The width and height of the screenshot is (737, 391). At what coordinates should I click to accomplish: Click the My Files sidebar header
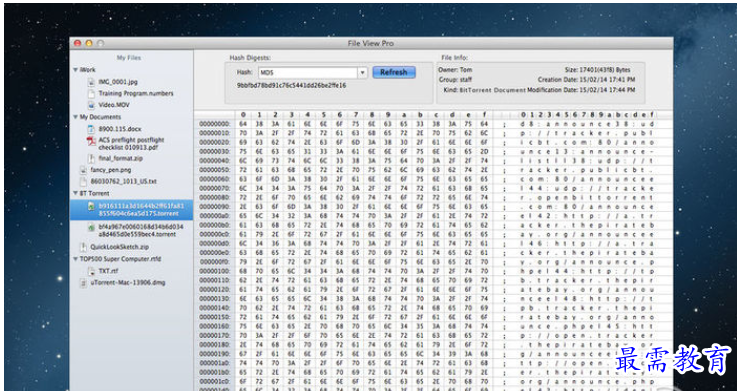(129, 58)
